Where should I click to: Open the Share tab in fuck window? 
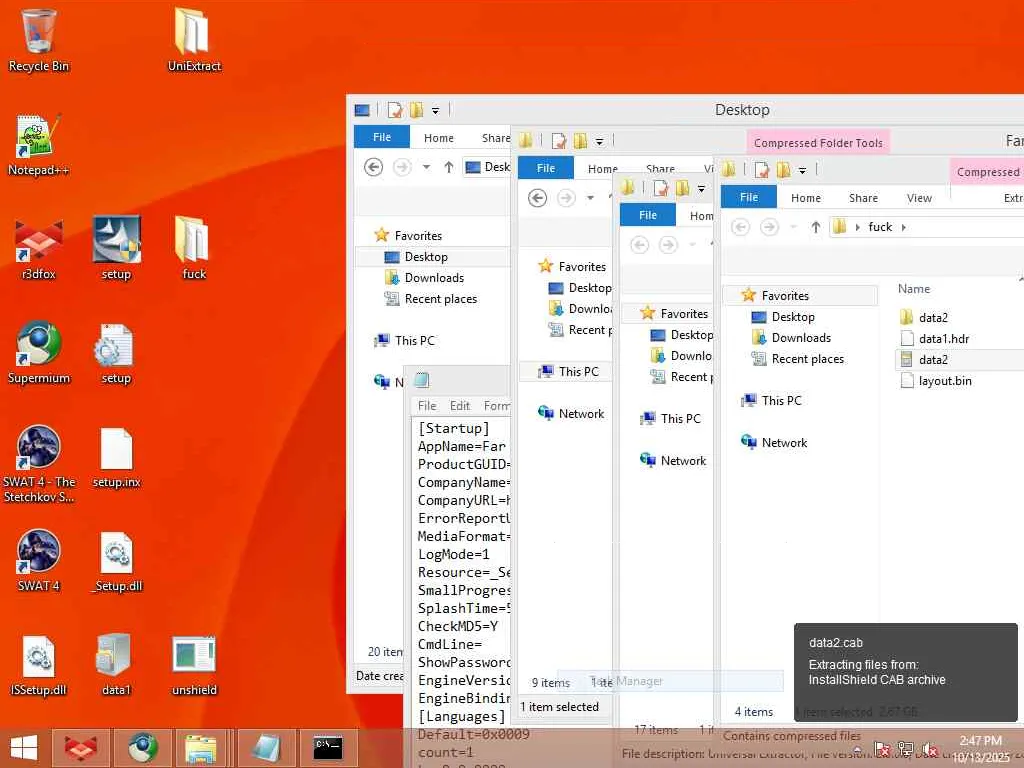[x=863, y=198]
